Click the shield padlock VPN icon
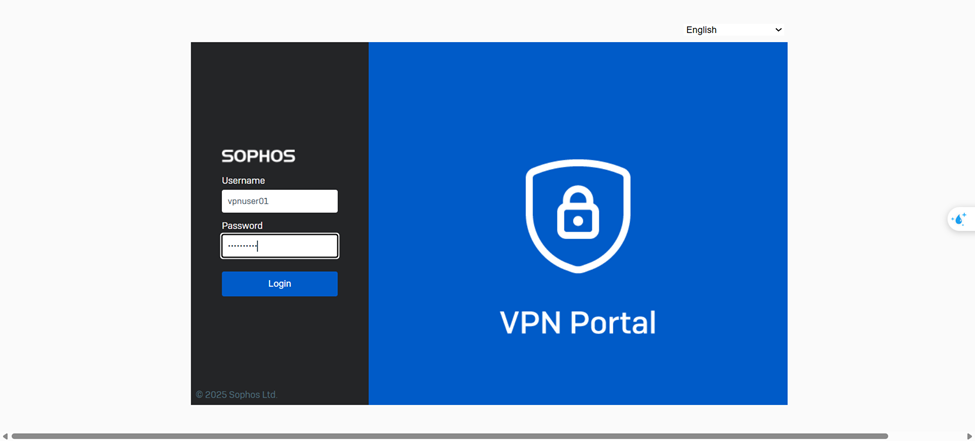This screenshot has width=975, height=441. 578,215
